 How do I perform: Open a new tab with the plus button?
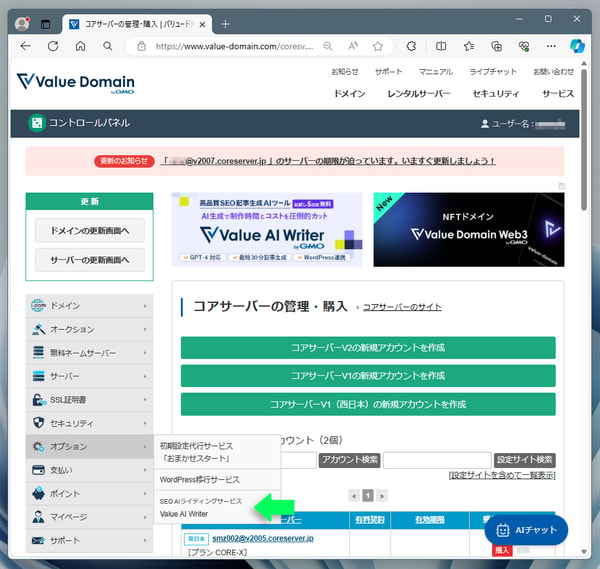pyautogui.click(x=225, y=24)
